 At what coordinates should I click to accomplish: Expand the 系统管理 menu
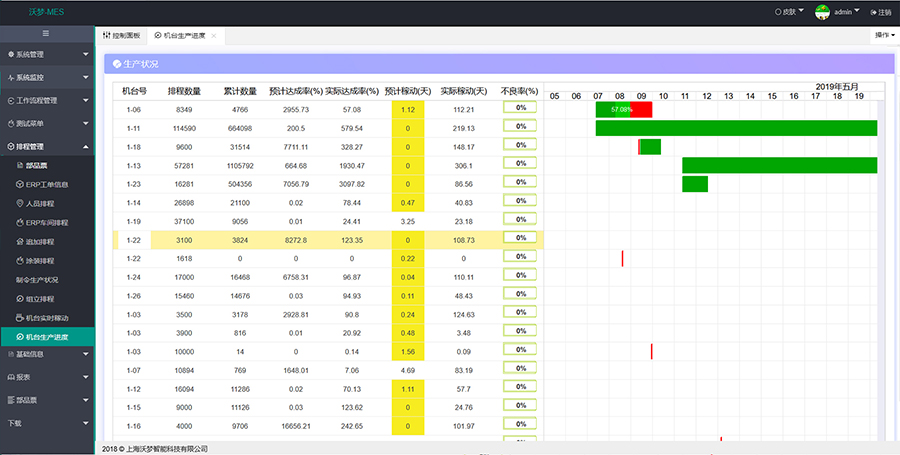pyautogui.click(x=46, y=54)
